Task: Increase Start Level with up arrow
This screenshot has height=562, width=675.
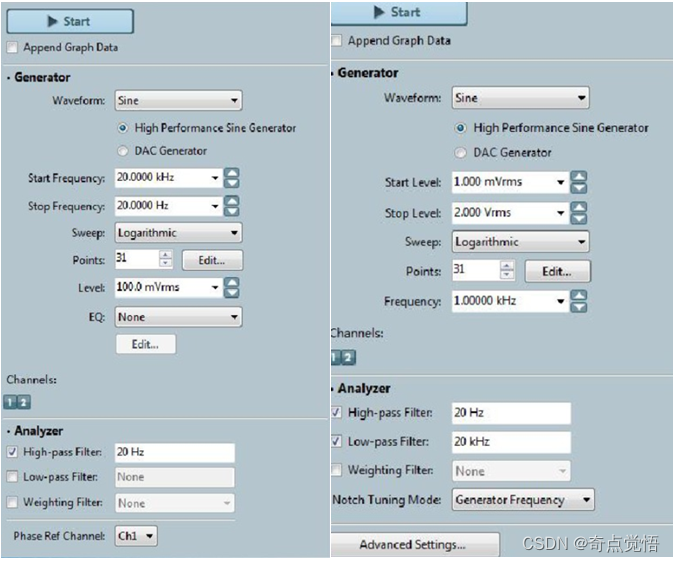Action: pos(579,177)
